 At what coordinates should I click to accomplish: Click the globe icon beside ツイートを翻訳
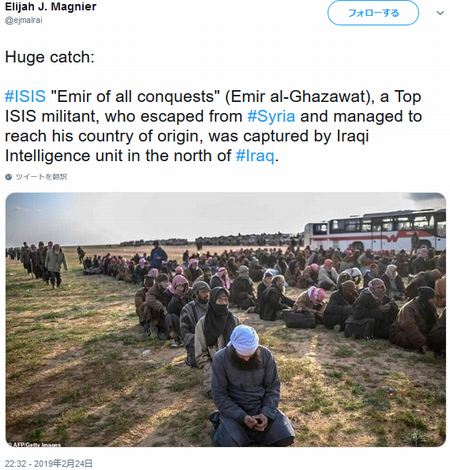coord(9,177)
